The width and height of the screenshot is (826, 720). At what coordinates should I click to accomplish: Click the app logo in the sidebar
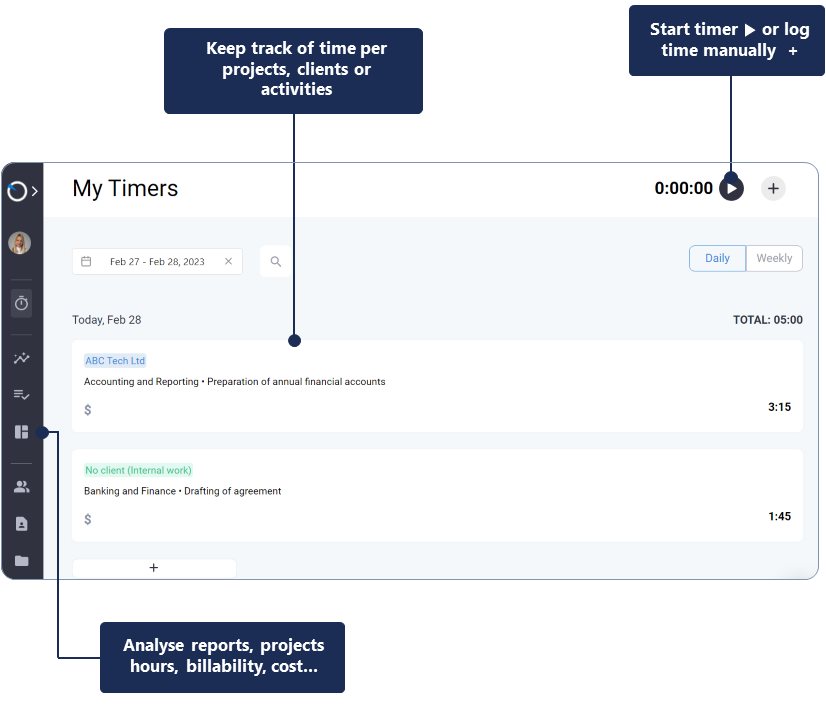tap(17, 191)
